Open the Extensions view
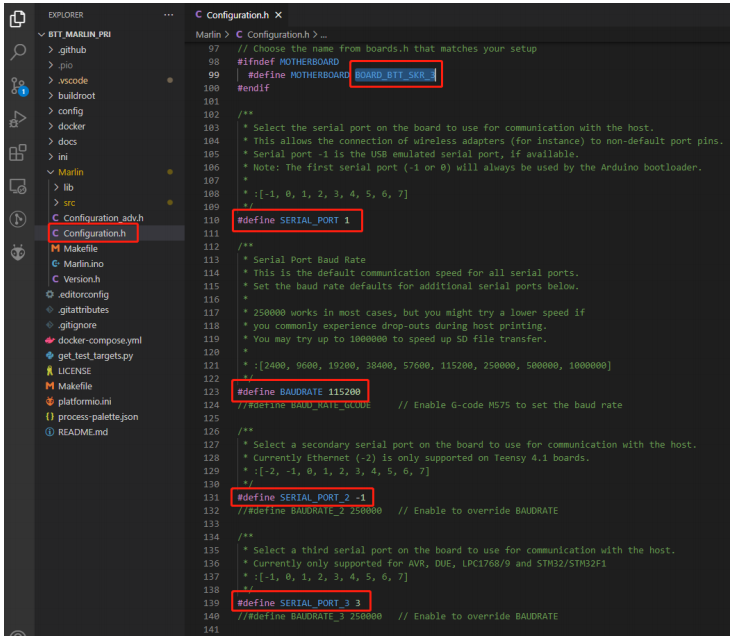732x639 pixels. pyautogui.click(x=17, y=153)
